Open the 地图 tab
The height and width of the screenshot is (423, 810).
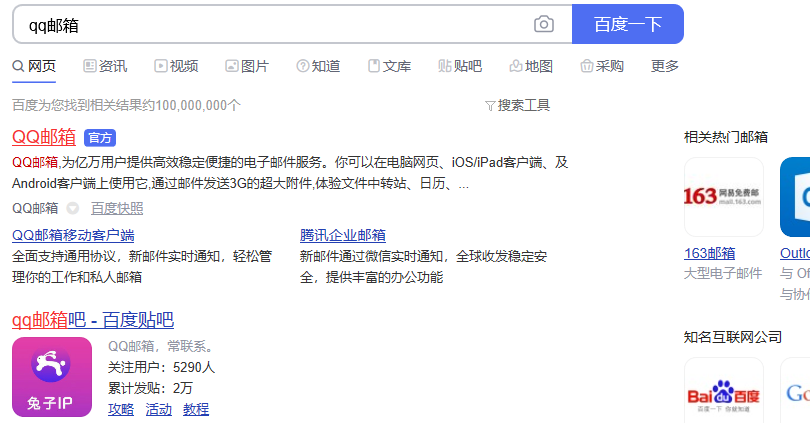point(531,66)
